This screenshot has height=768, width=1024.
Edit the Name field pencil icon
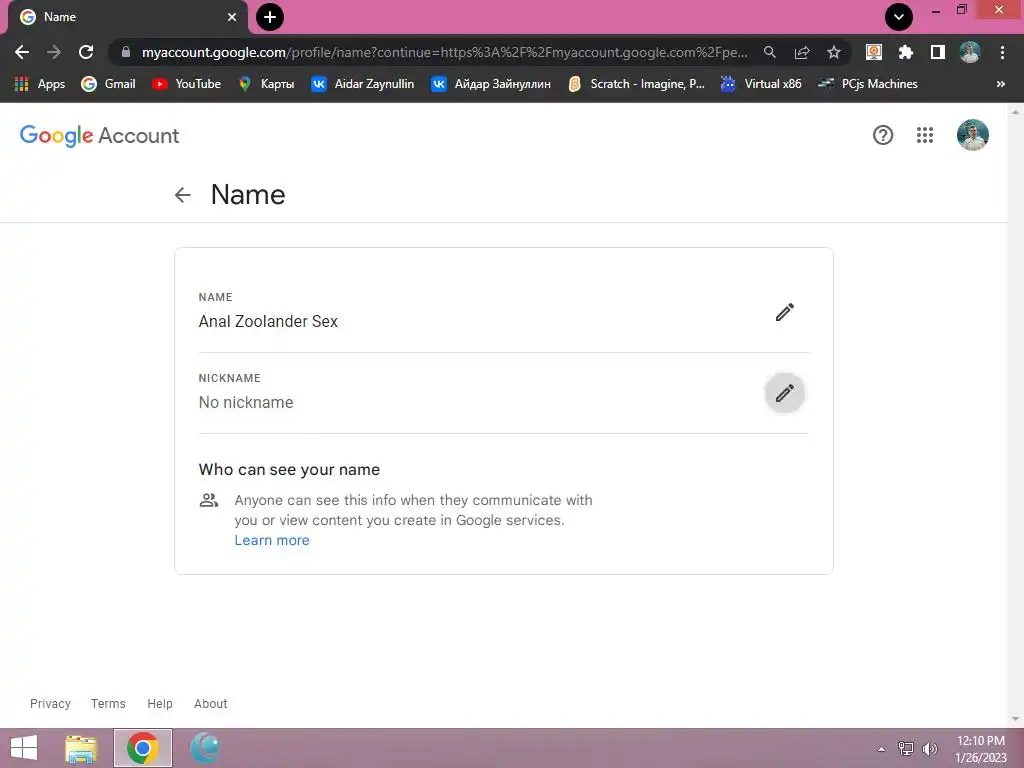(x=784, y=312)
